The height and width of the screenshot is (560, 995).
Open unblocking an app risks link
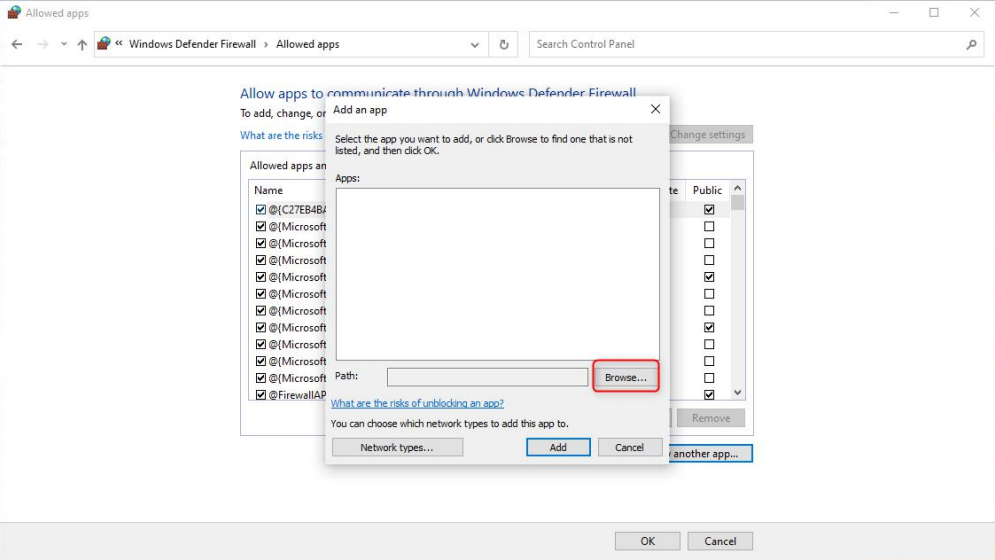[417, 403]
